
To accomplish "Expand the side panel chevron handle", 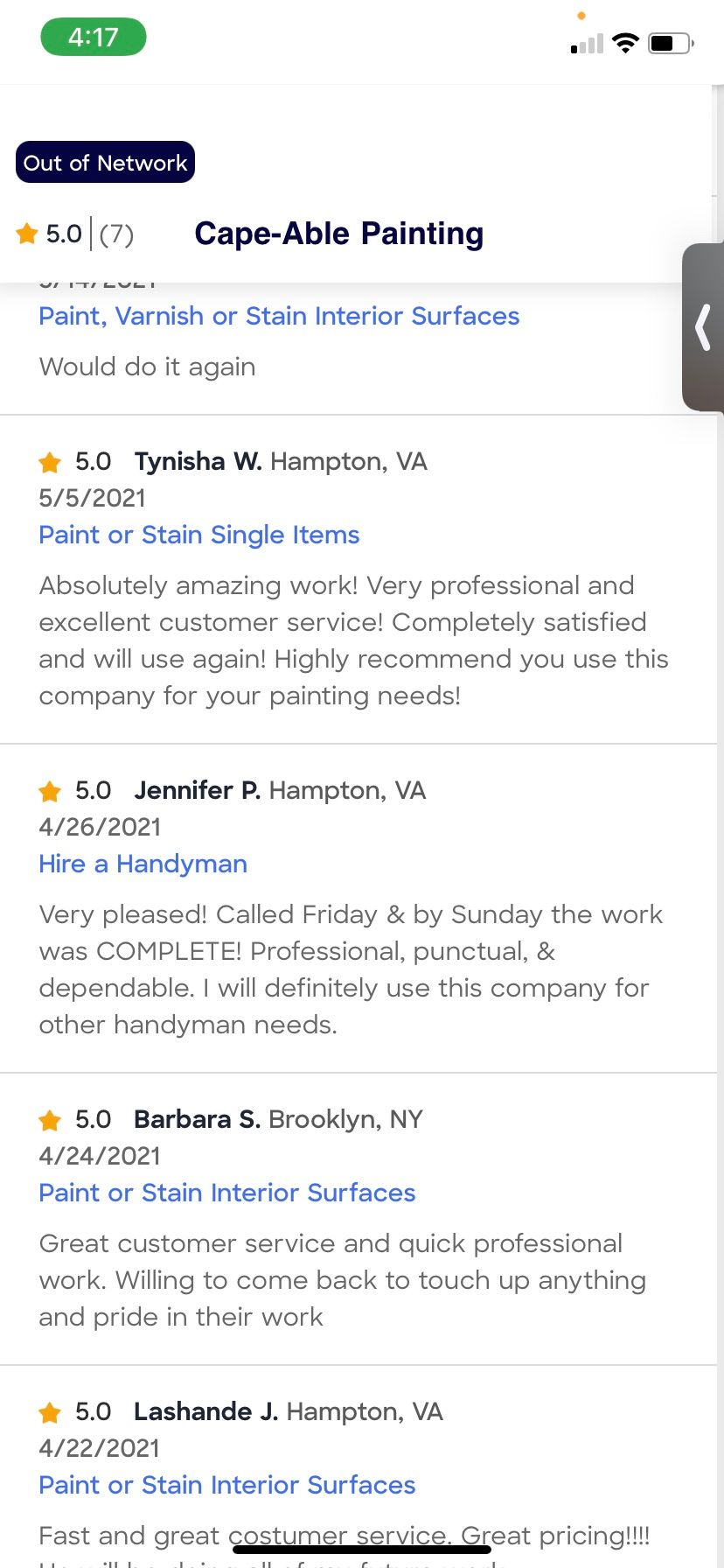I will click(703, 327).
